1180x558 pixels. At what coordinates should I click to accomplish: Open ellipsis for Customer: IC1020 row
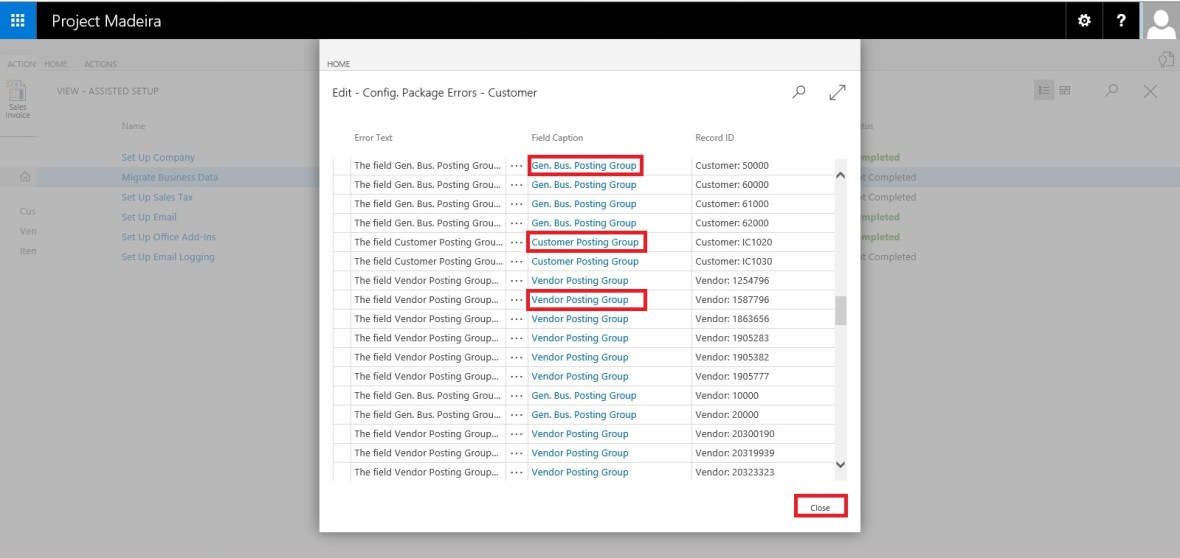tap(516, 243)
